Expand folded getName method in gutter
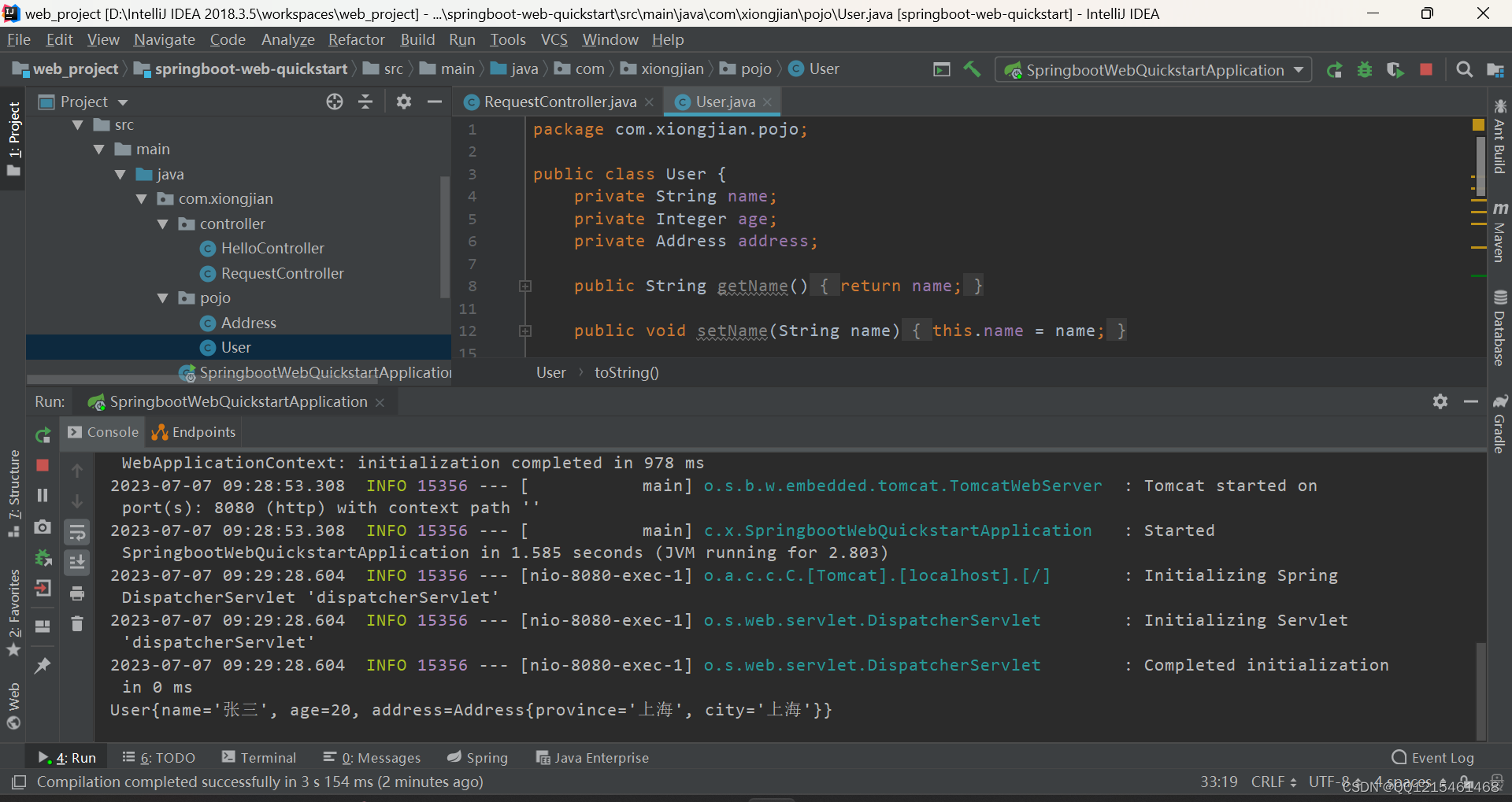The image size is (1512, 802). point(525,286)
